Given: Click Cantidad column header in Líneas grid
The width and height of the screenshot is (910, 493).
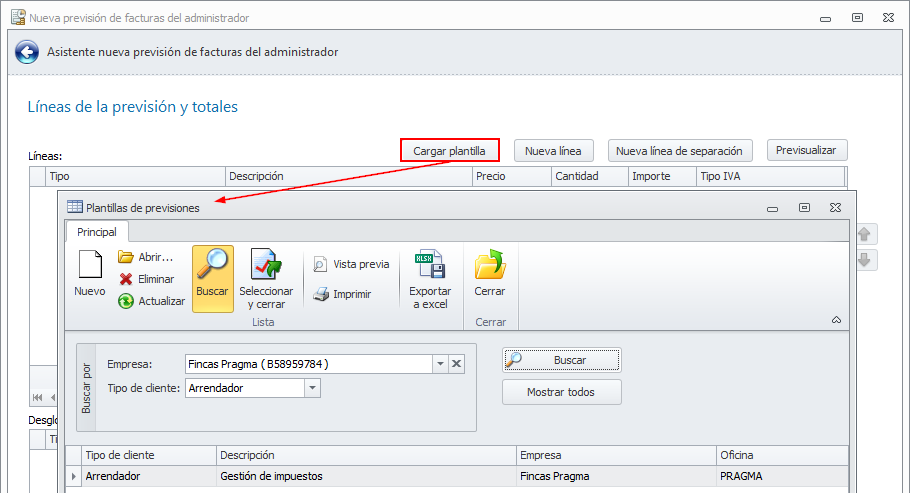Looking at the screenshot, I should [x=590, y=176].
